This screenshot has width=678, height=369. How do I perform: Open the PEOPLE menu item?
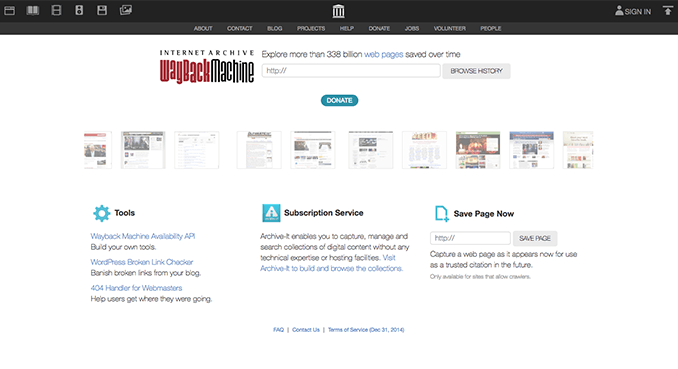point(491,29)
